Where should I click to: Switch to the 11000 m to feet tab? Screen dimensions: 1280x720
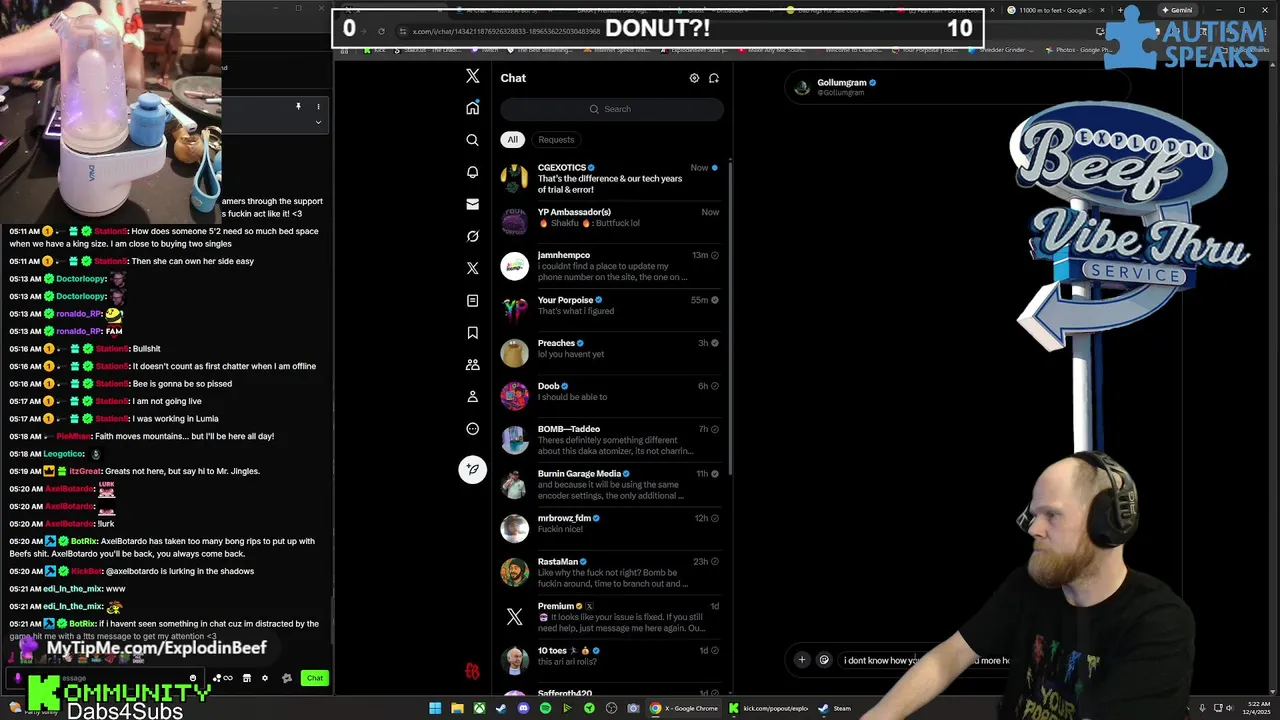(1055, 10)
